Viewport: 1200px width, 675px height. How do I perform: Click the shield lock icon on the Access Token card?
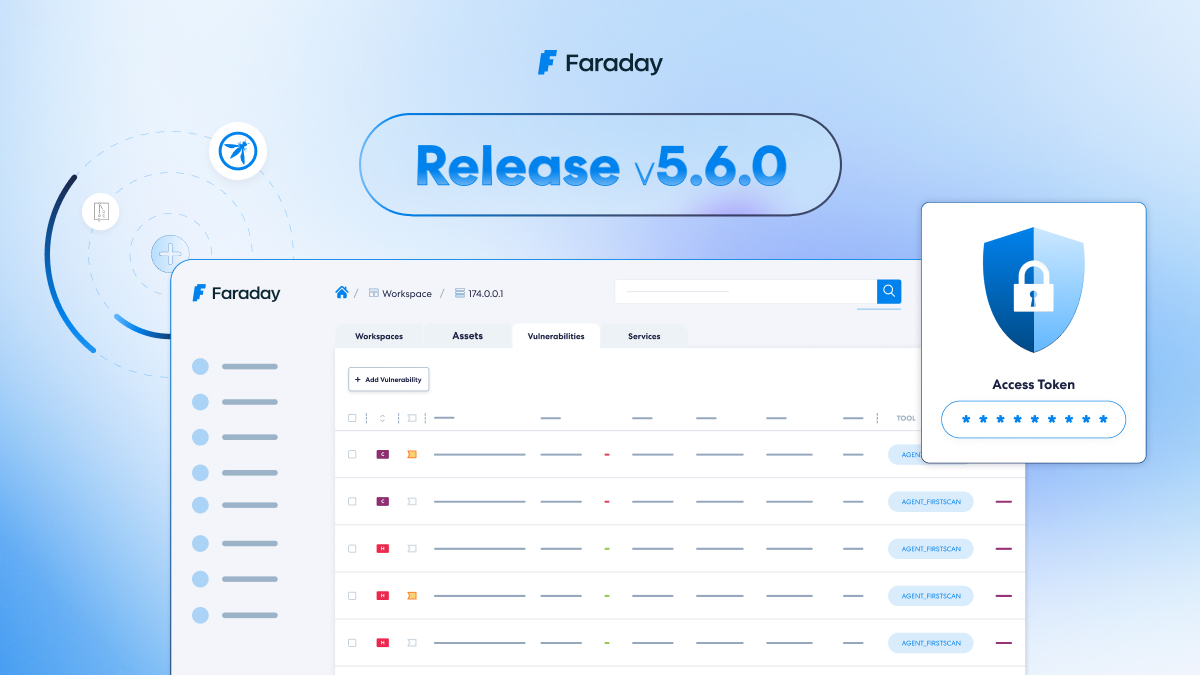1034,290
